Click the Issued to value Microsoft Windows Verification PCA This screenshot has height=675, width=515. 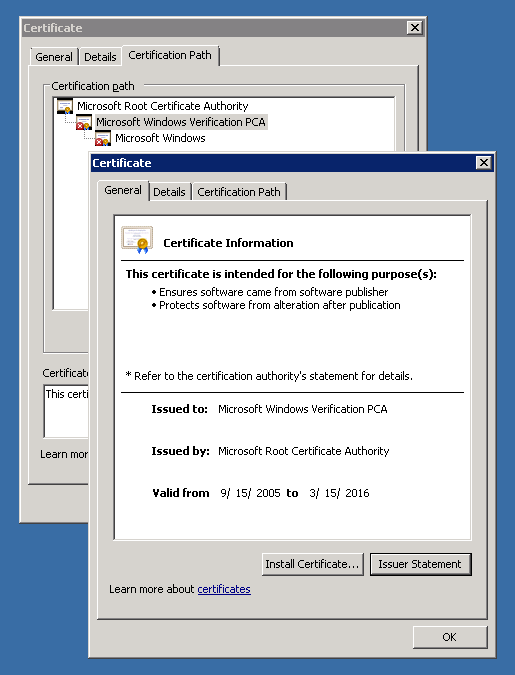pos(303,409)
